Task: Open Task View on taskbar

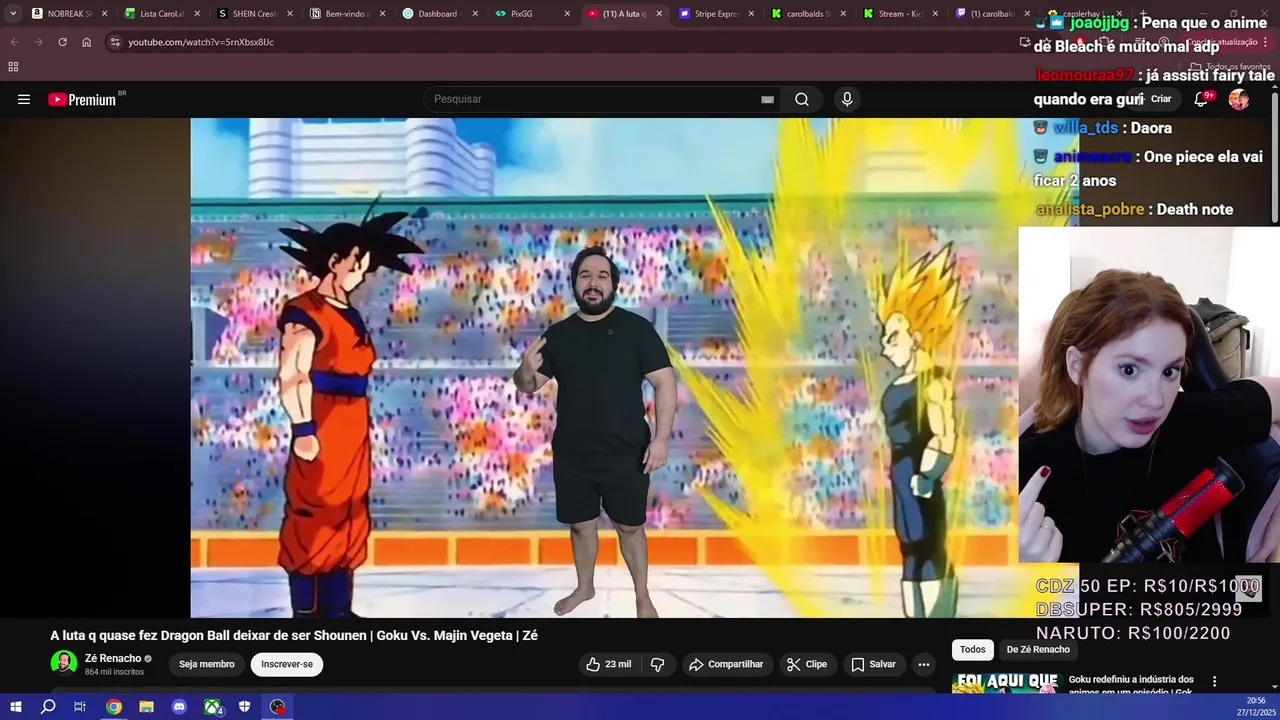Action: 80,707
